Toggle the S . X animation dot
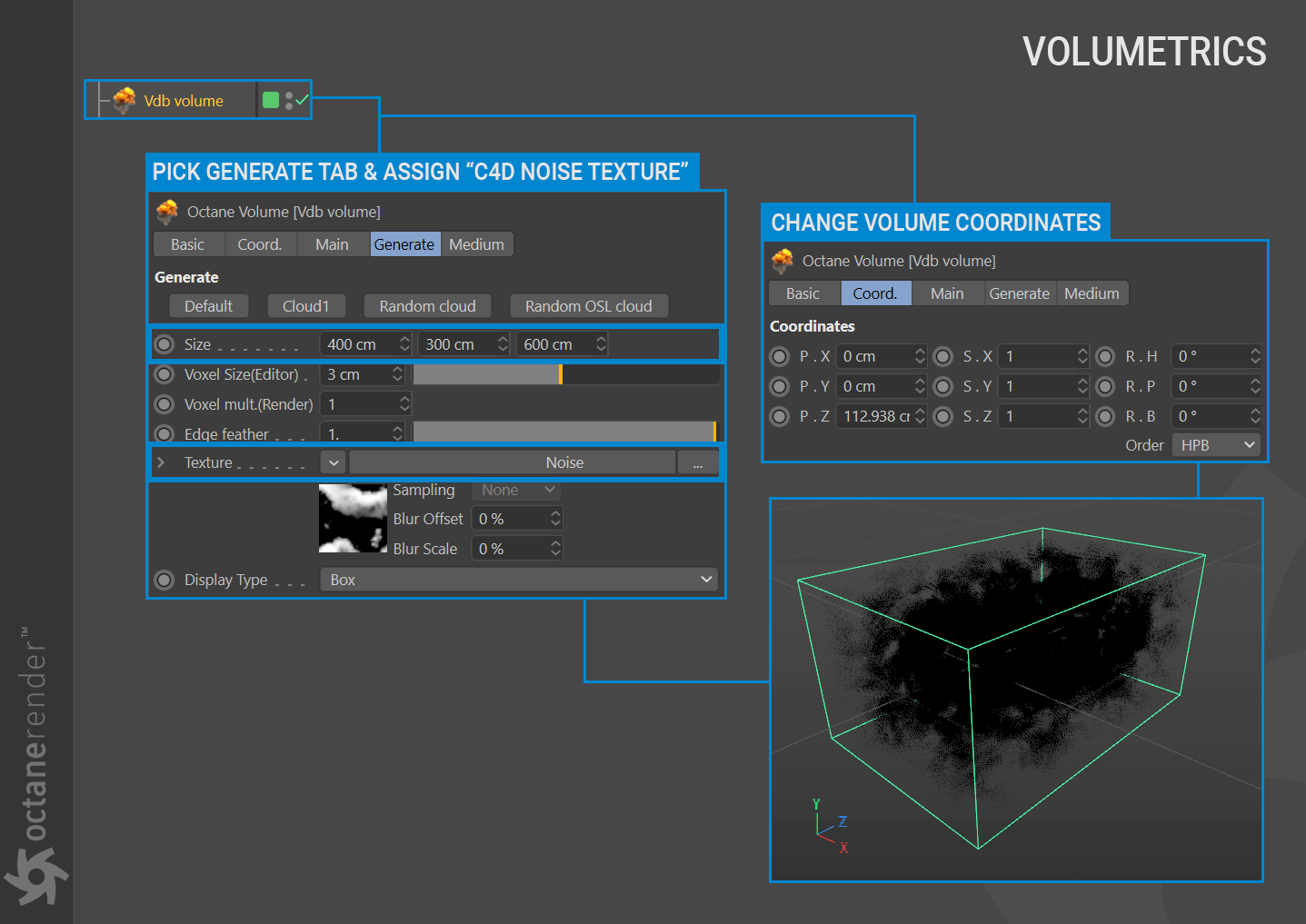 [x=943, y=356]
